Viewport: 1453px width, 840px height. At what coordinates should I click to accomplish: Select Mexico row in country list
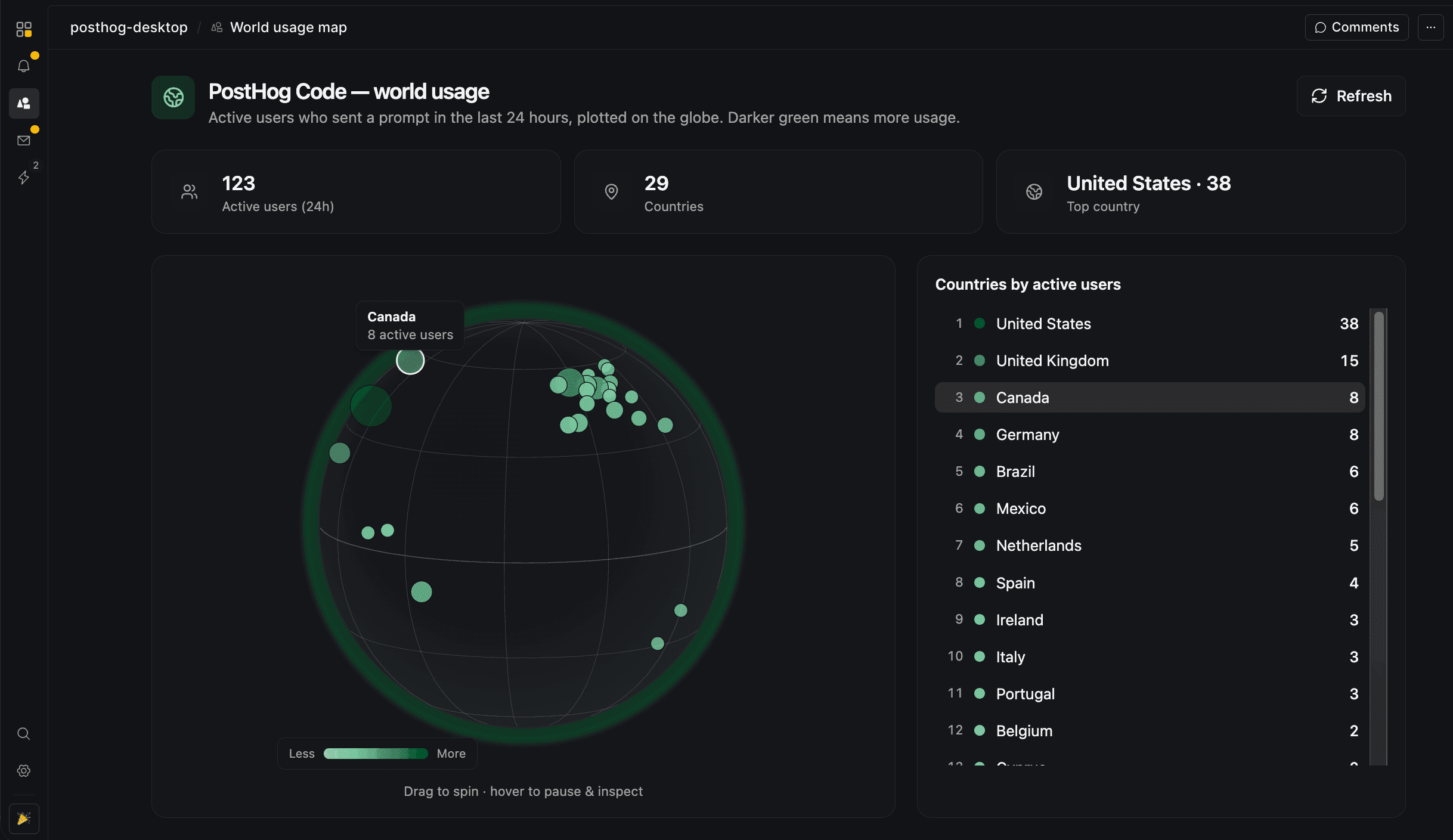(x=1150, y=509)
